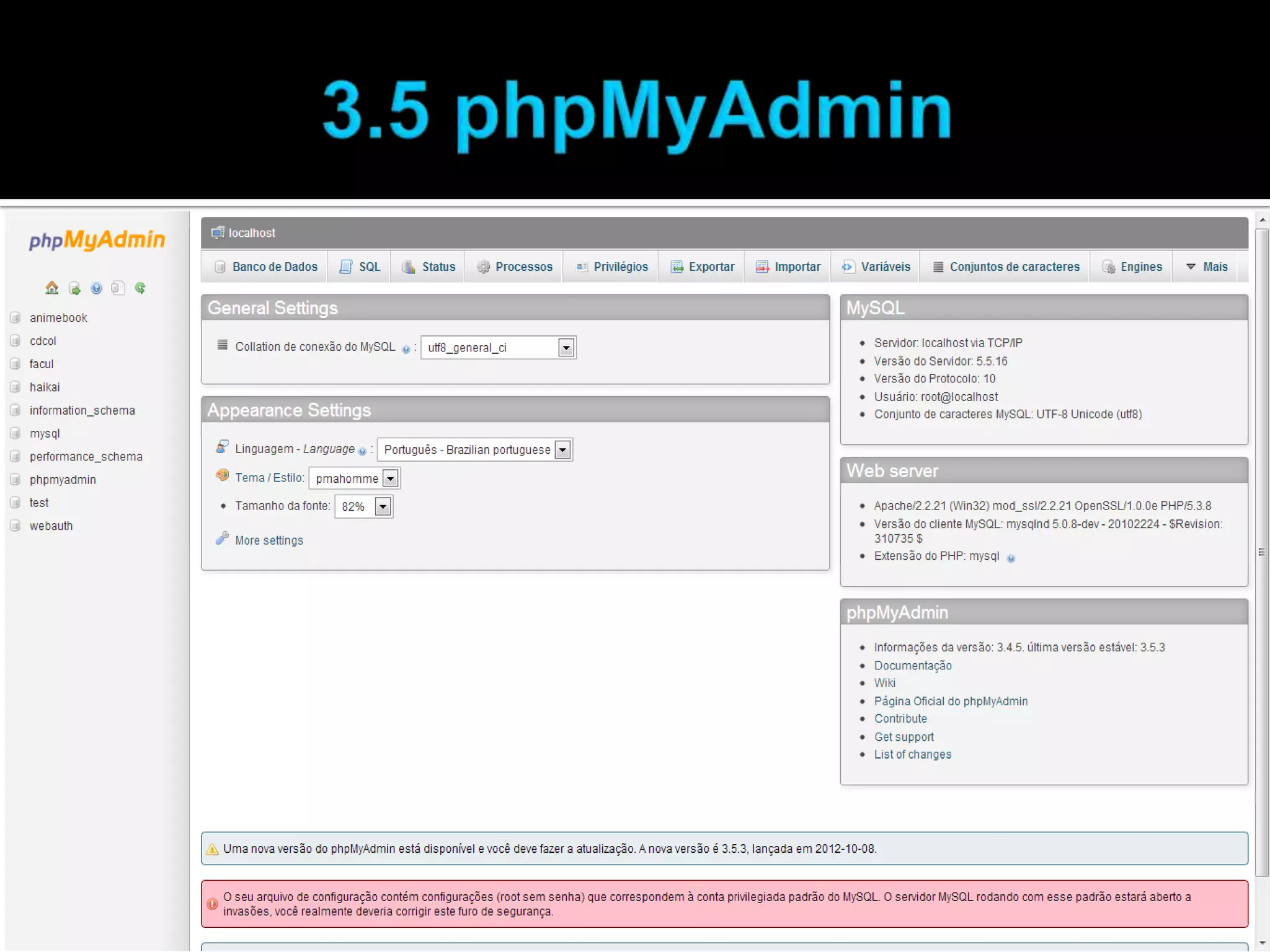Open the pmahomme theme dropdown

(355, 478)
